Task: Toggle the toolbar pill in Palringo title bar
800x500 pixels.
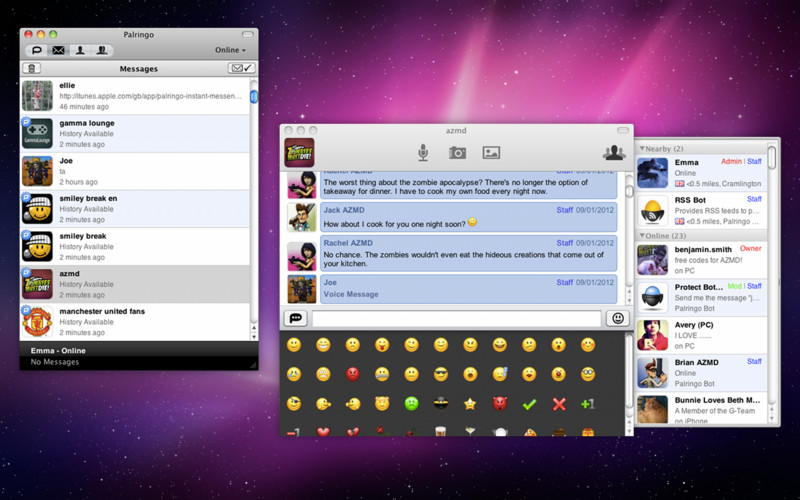Action: click(247, 34)
